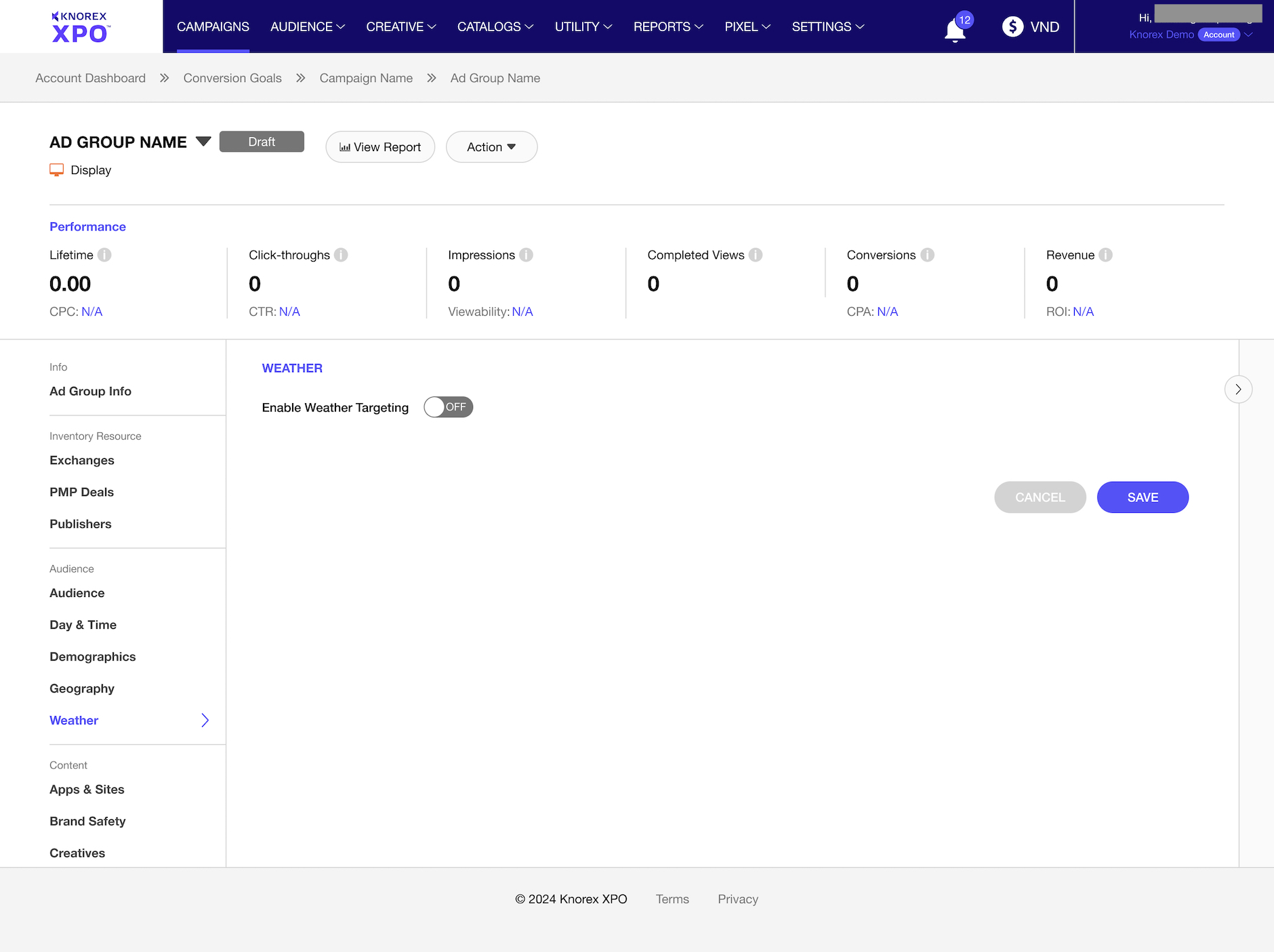Open the notifications bell icon

click(955, 30)
